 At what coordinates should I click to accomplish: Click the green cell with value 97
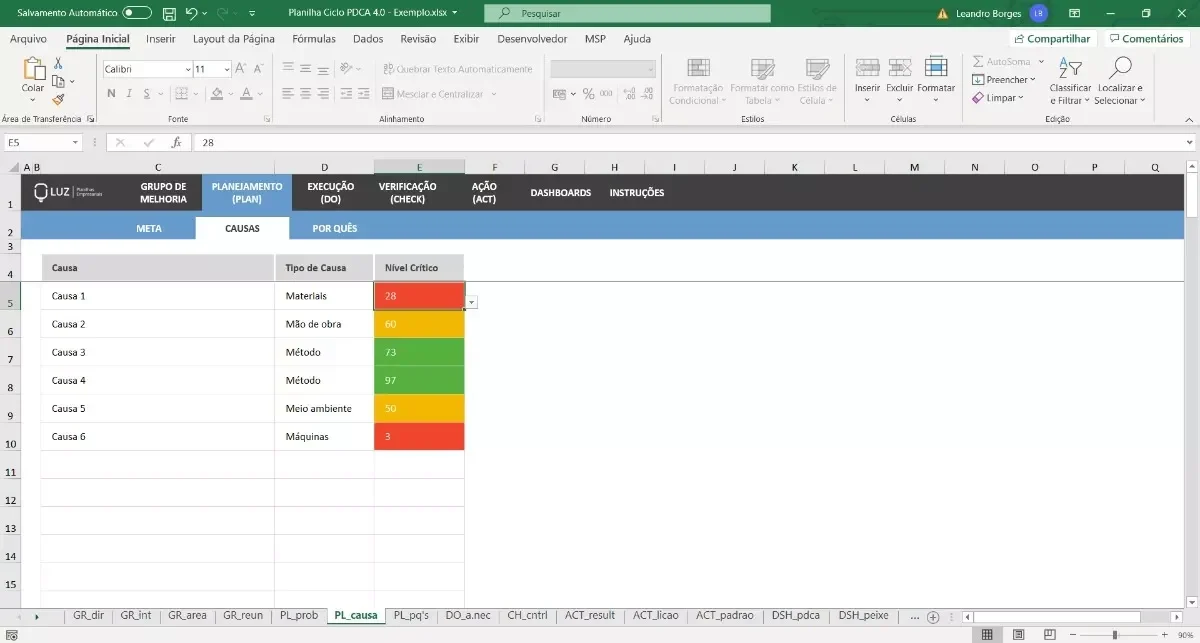(x=419, y=380)
